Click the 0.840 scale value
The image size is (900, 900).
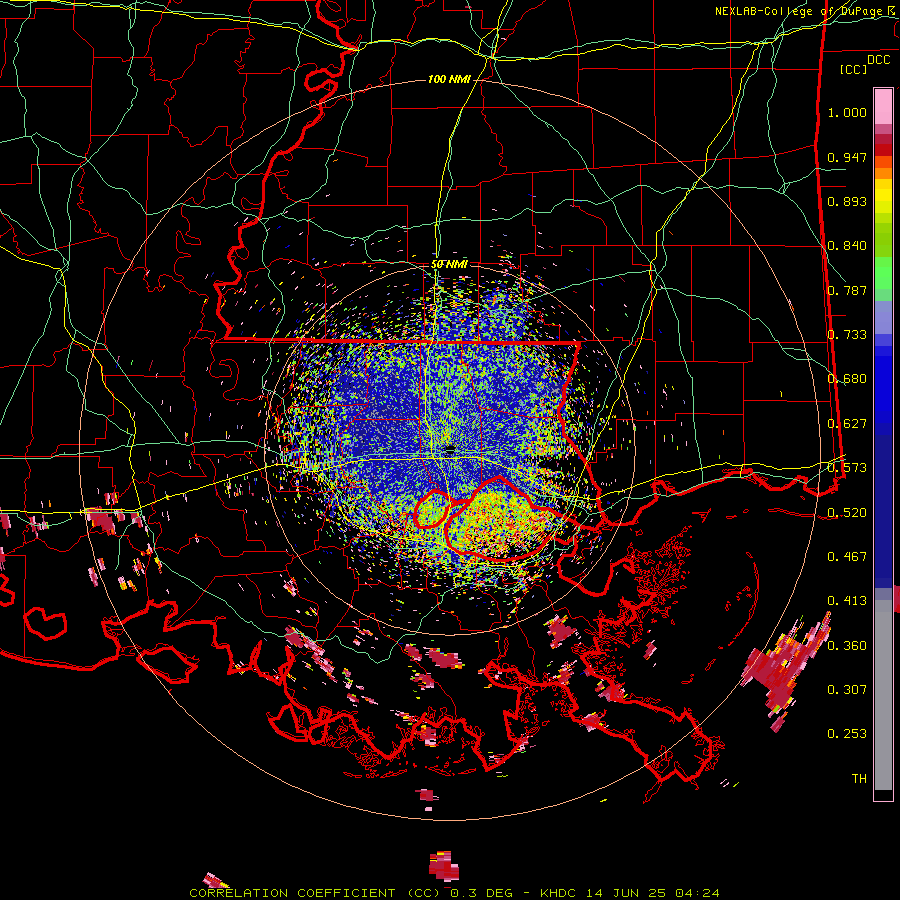click(847, 246)
